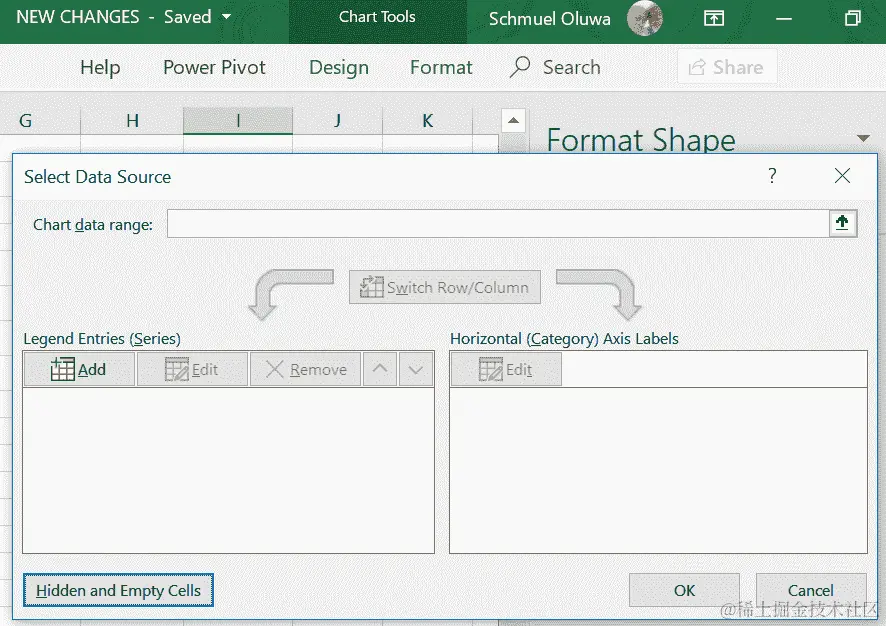Open Hidden and Empty Cells settings
Image resolution: width=886 pixels, height=626 pixels.
point(118,590)
